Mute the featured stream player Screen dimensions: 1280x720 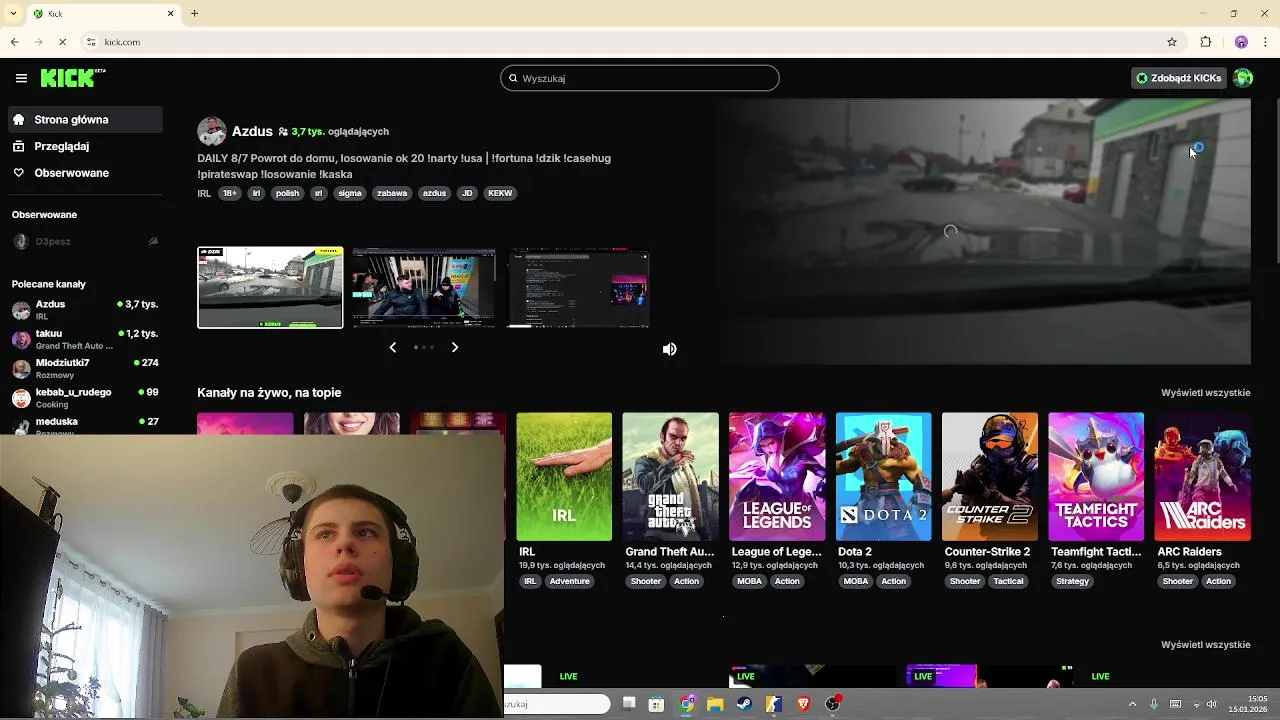[x=670, y=349]
